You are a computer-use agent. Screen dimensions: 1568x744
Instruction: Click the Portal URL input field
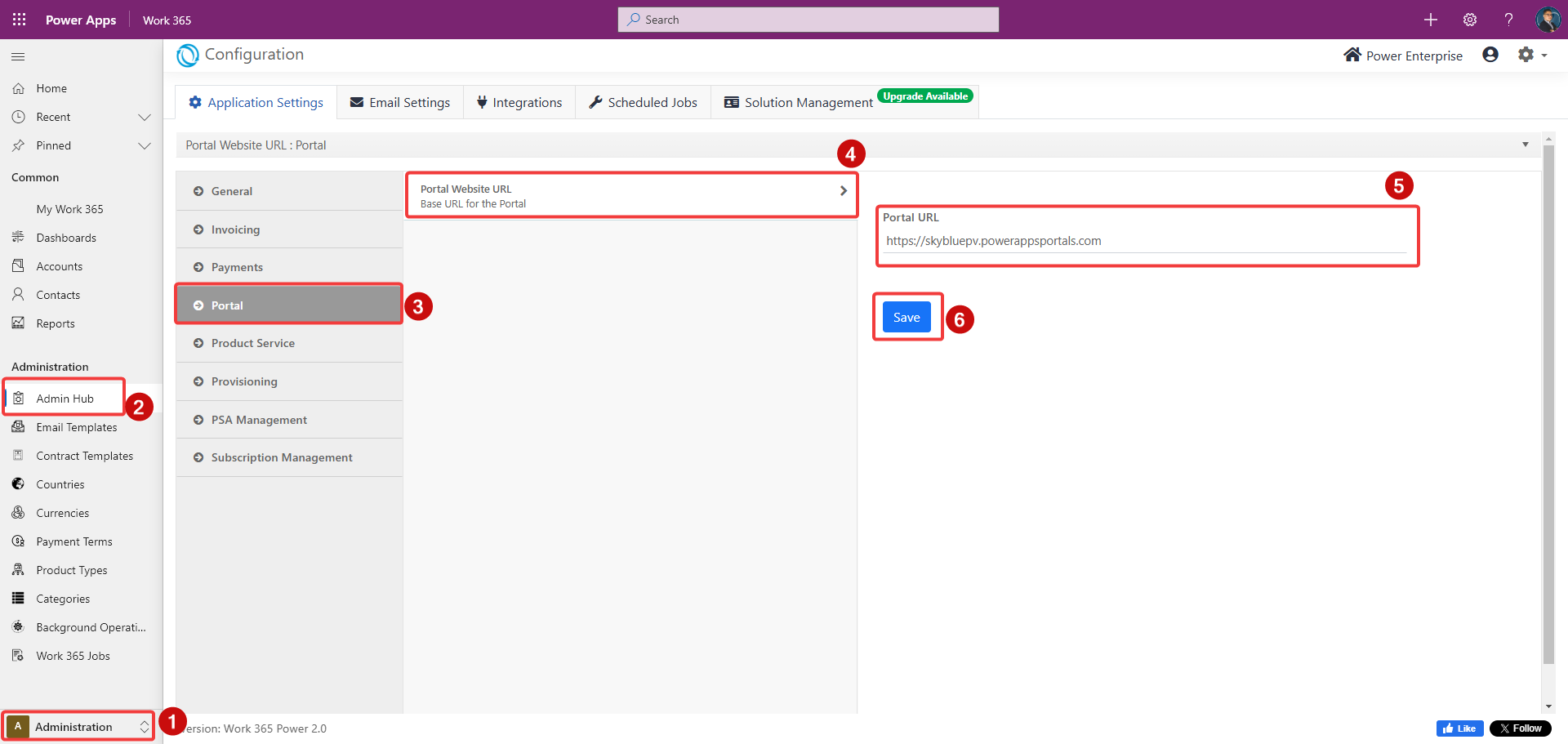1145,241
